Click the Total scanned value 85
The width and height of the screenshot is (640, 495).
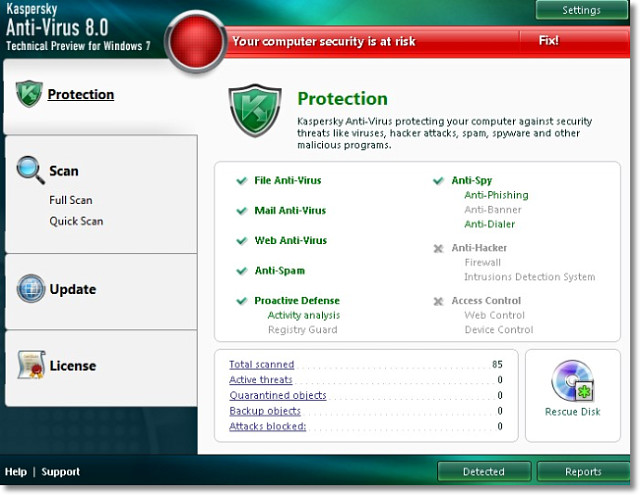click(x=497, y=364)
